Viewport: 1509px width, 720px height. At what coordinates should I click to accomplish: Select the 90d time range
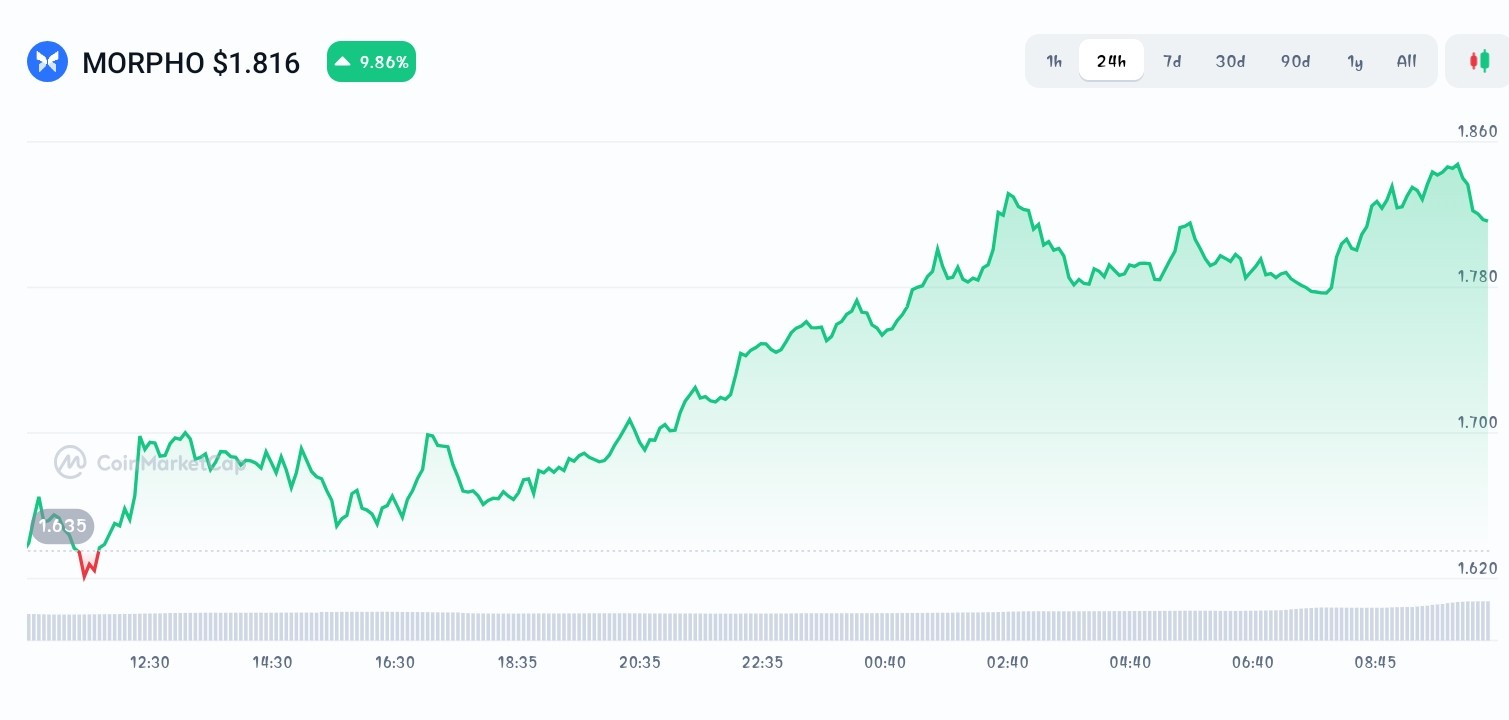tap(1295, 61)
